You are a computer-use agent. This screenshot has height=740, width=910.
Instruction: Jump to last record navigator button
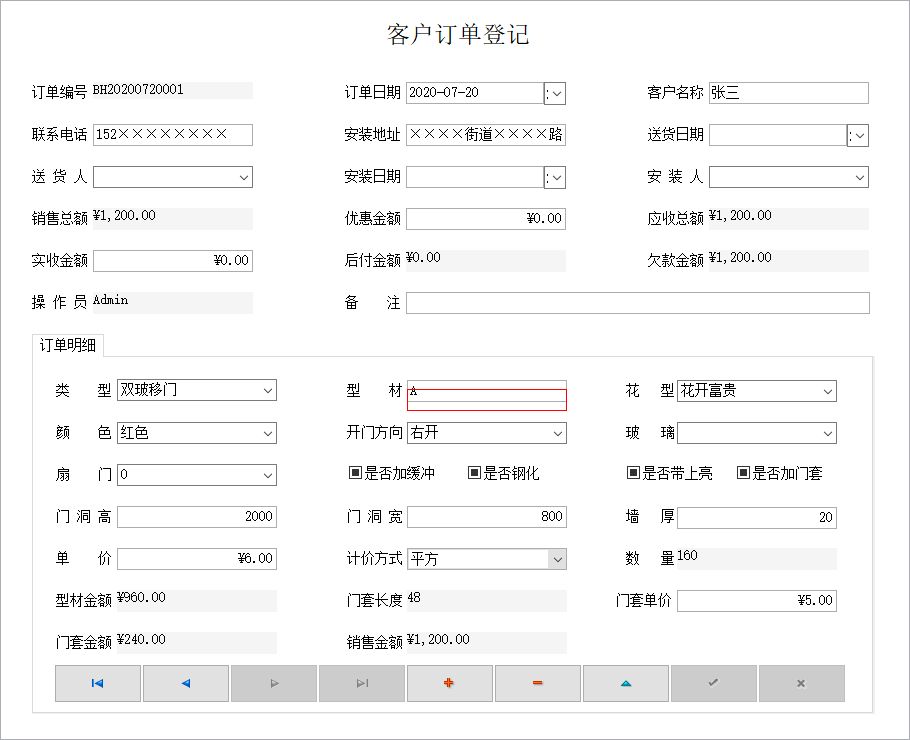pyautogui.click(x=362, y=683)
